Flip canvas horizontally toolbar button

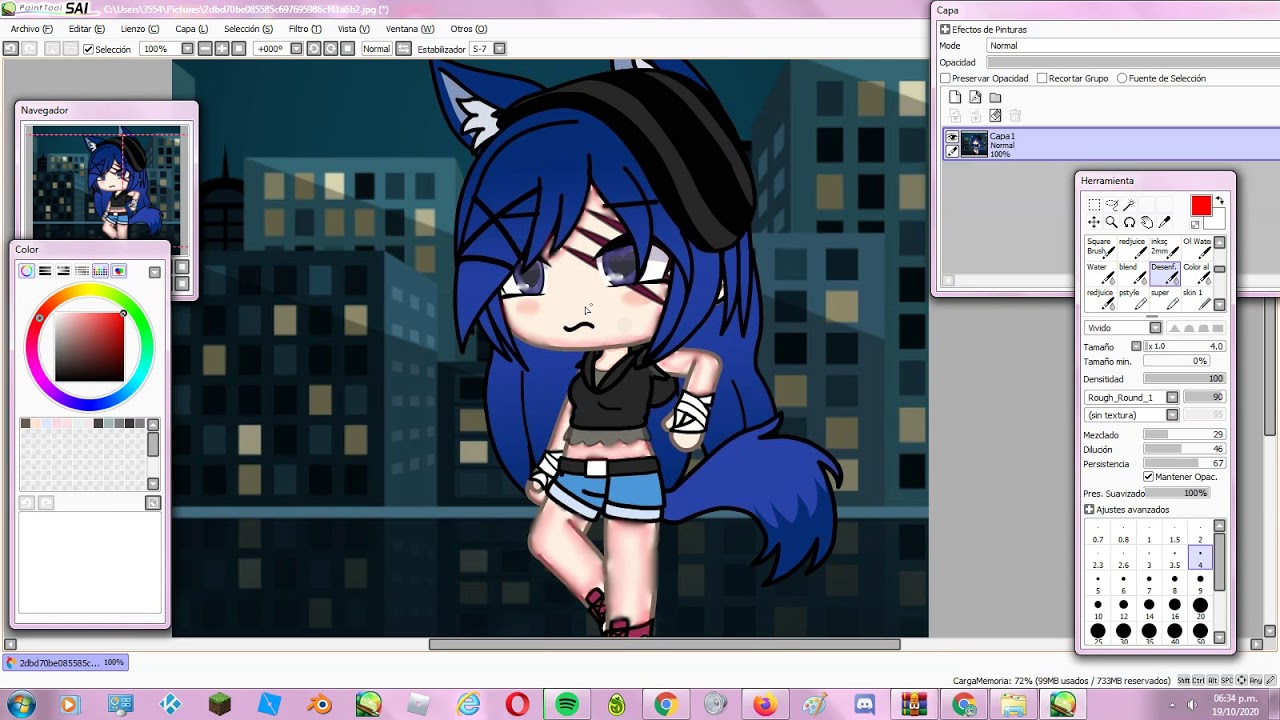point(403,49)
